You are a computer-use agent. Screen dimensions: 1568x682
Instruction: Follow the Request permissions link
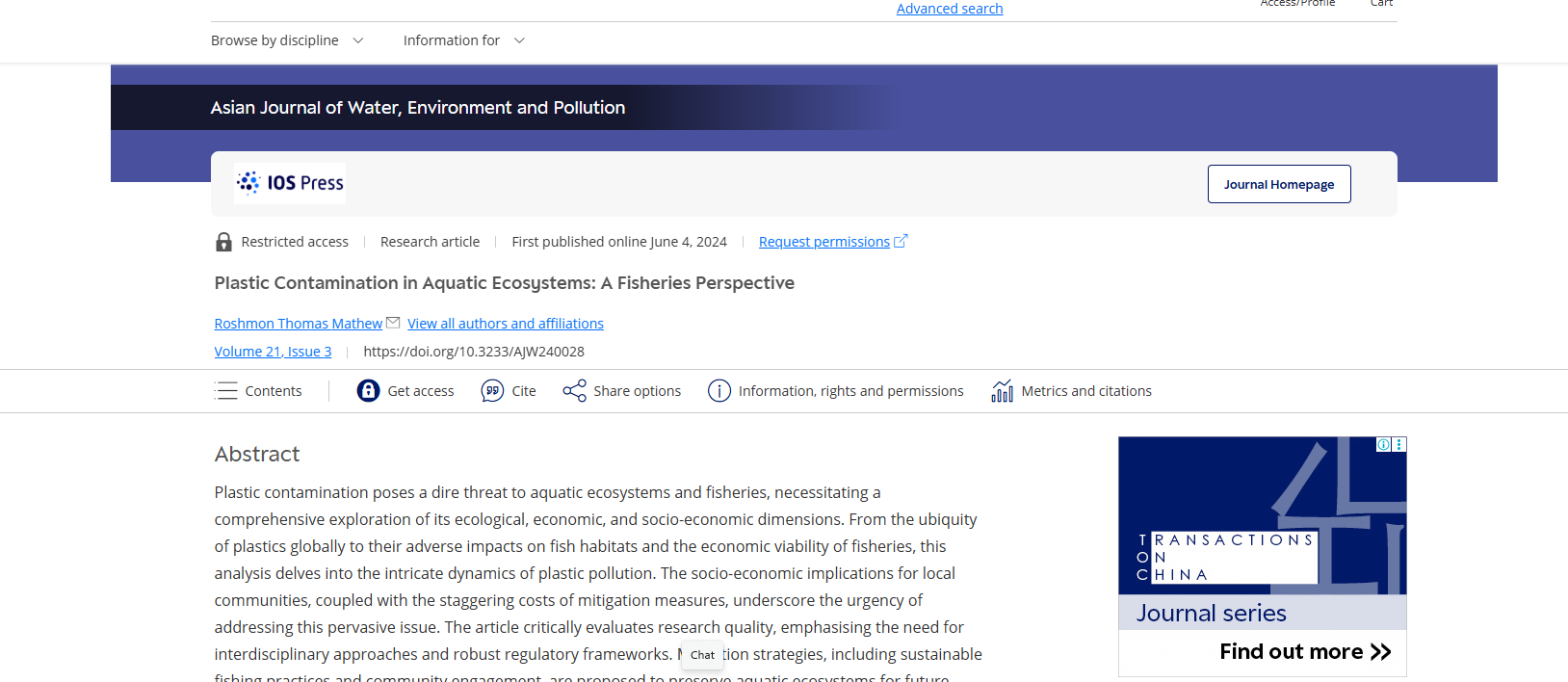point(823,242)
